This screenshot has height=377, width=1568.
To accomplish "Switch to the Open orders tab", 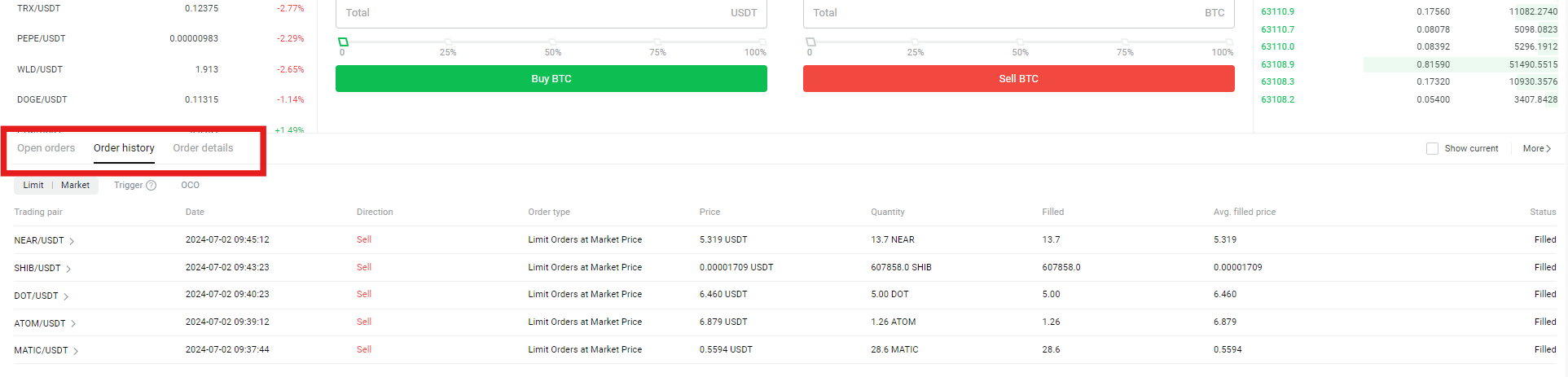I will 46,148.
